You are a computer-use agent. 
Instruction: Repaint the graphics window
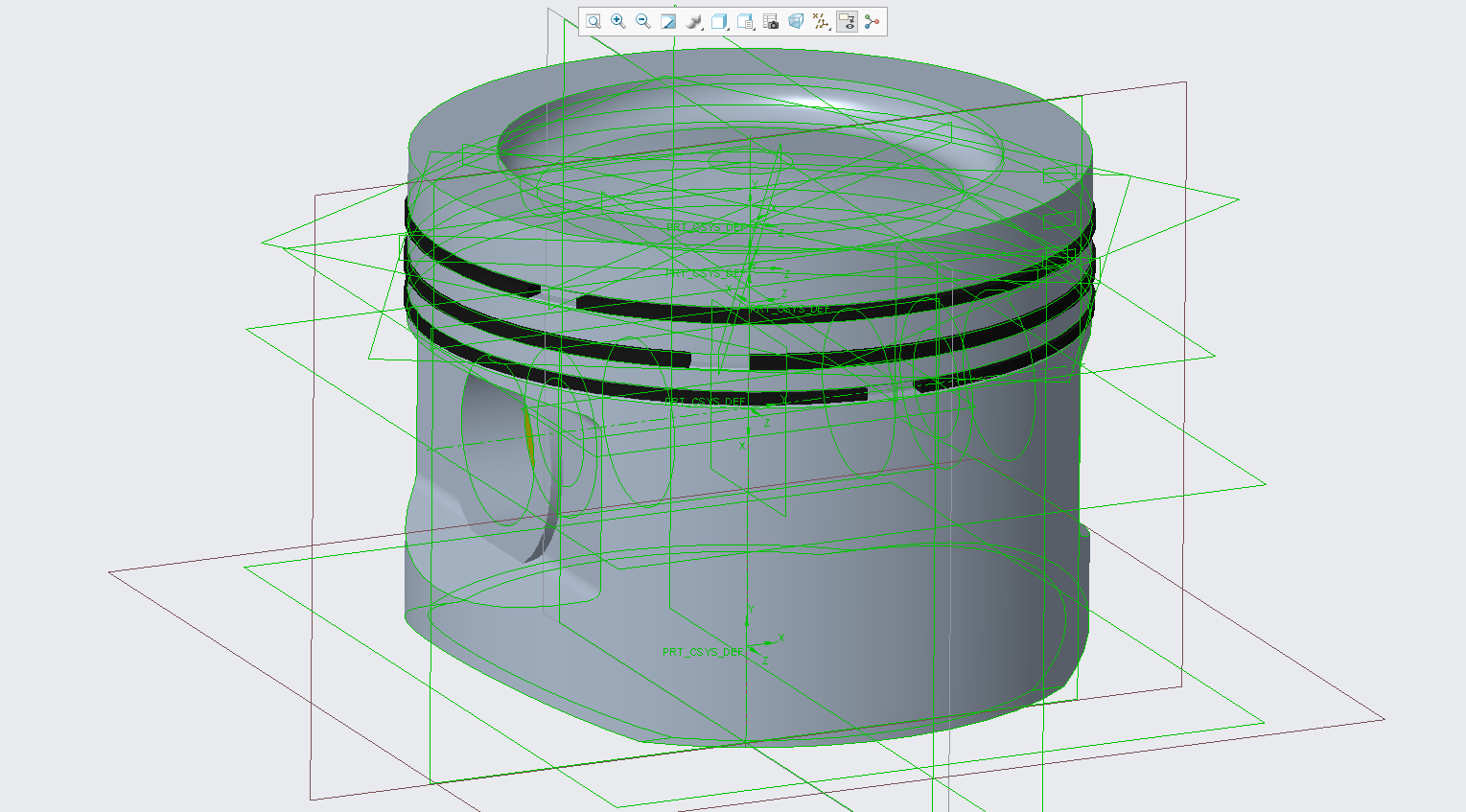coord(668,21)
